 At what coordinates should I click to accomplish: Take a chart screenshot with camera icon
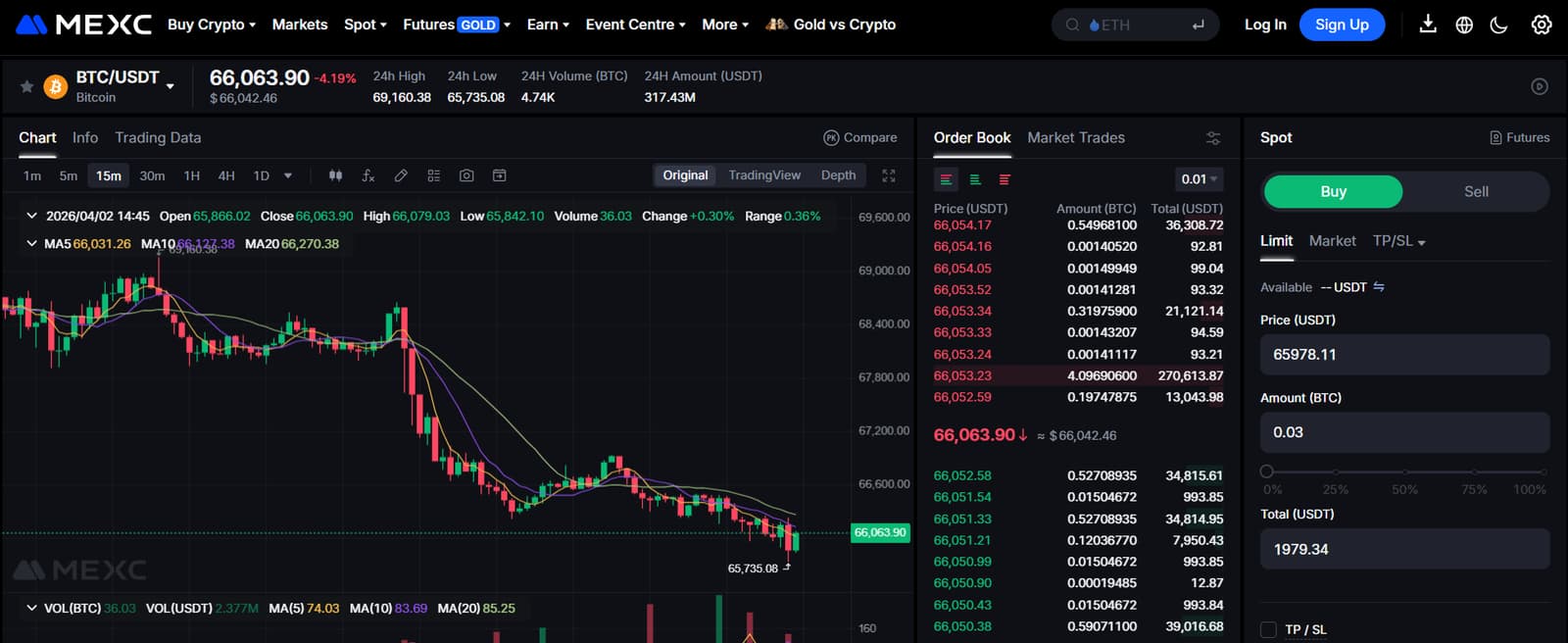pyautogui.click(x=466, y=175)
